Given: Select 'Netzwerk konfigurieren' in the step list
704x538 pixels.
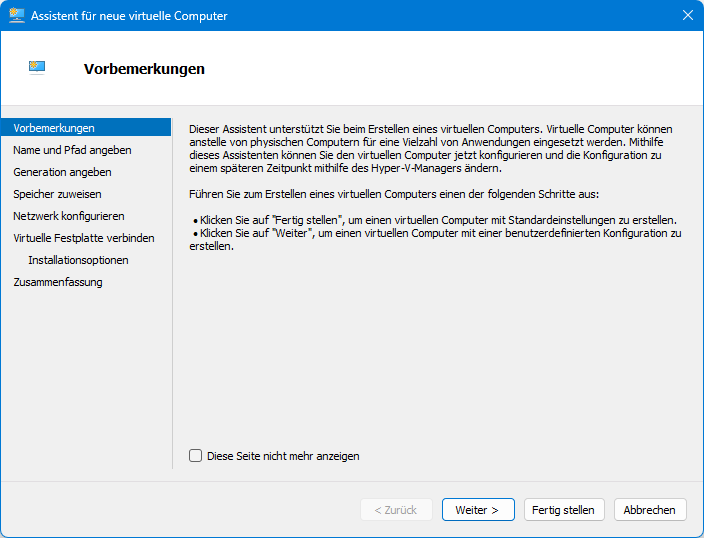Looking at the screenshot, I should tap(69, 216).
